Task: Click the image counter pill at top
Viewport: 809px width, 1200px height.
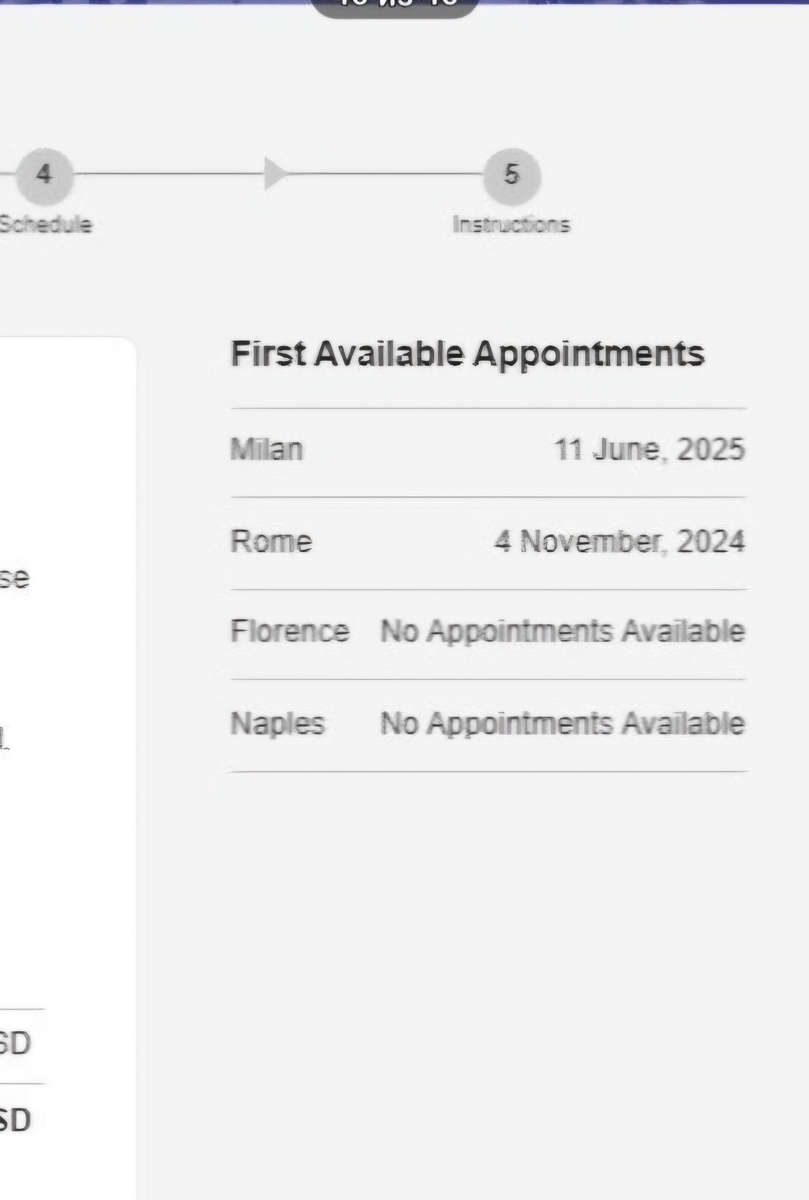Action: click(395, 6)
